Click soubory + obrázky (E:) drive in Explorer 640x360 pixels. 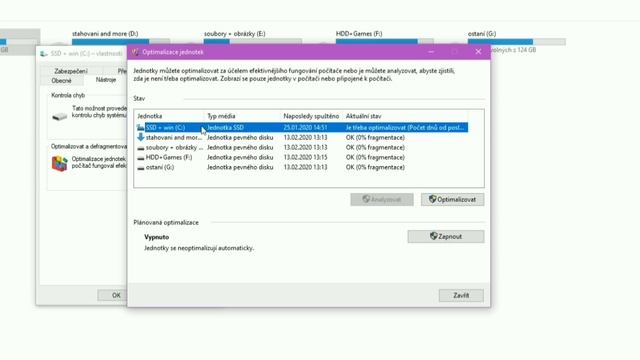pos(253,38)
